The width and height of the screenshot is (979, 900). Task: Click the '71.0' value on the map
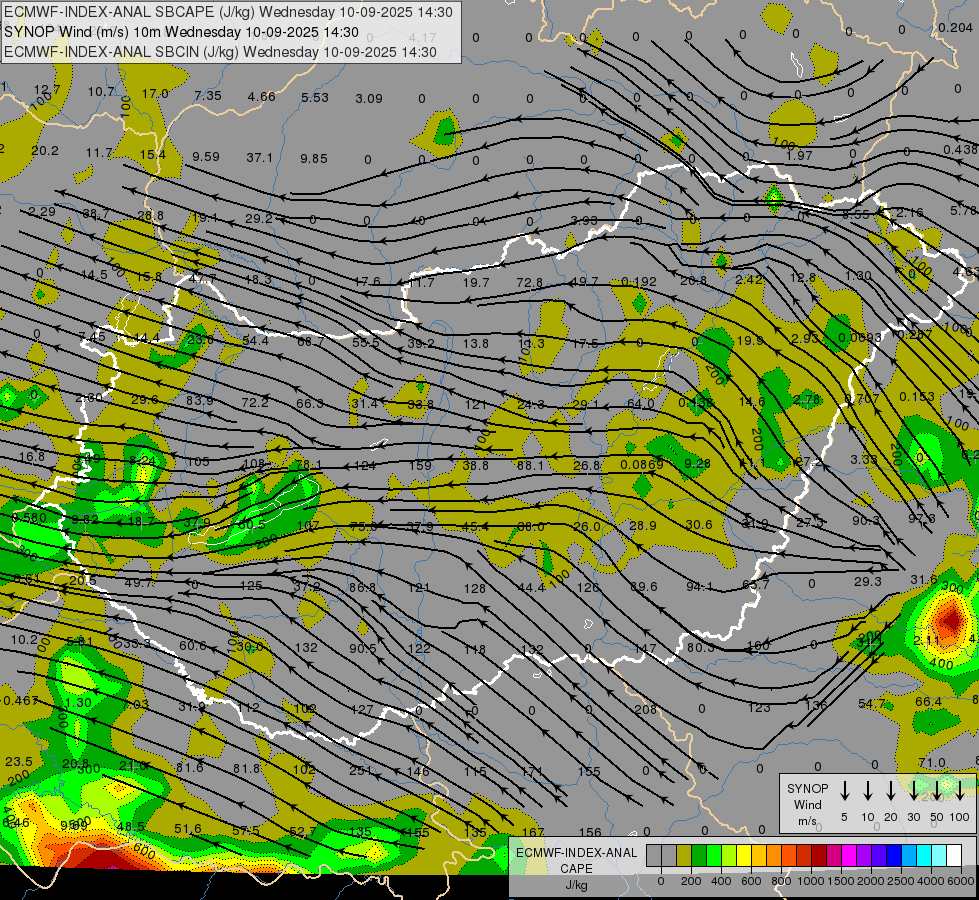(x=932, y=763)
